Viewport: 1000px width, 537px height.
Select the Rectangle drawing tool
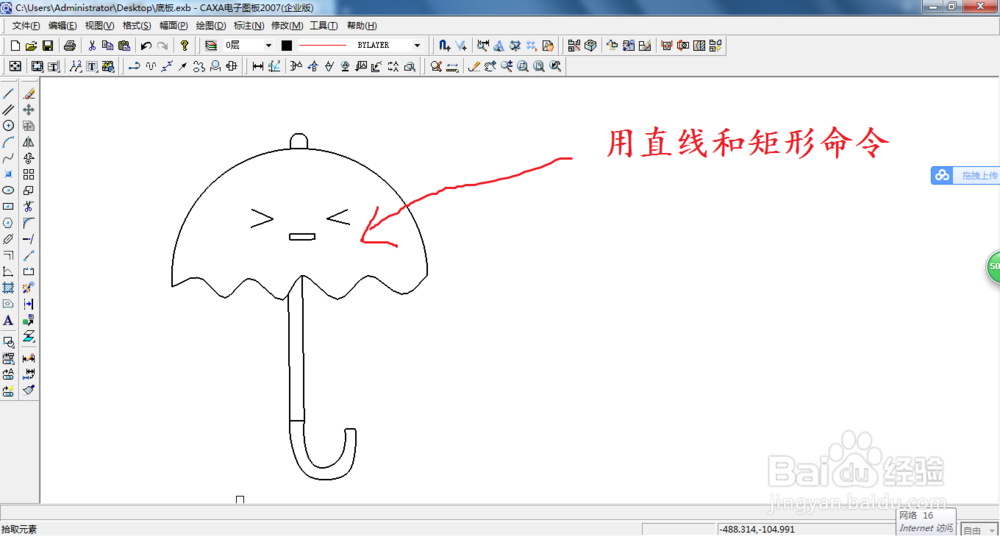point(8,207)
